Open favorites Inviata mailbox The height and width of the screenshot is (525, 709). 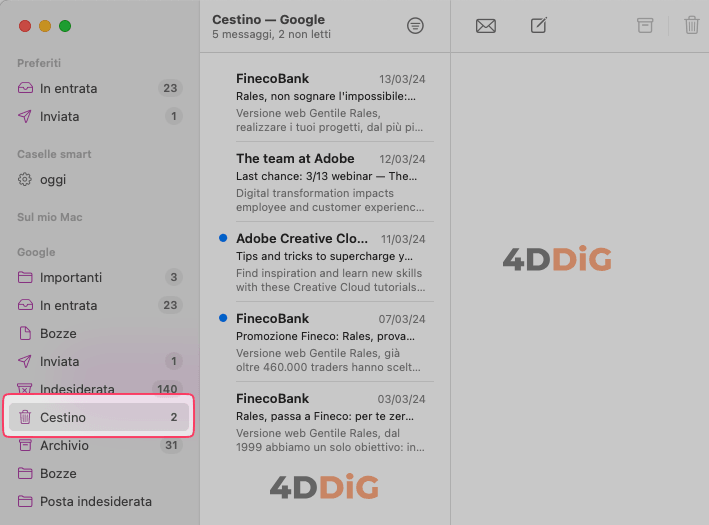tap(100, 116)
